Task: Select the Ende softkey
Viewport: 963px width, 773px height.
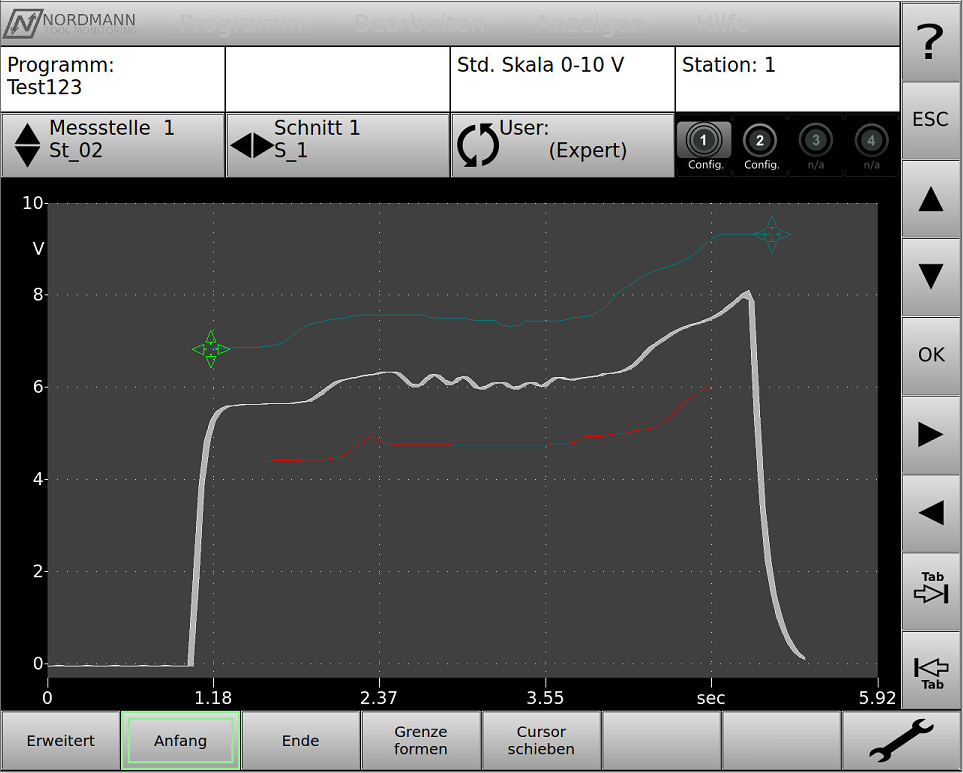Action: coord(300,741)
